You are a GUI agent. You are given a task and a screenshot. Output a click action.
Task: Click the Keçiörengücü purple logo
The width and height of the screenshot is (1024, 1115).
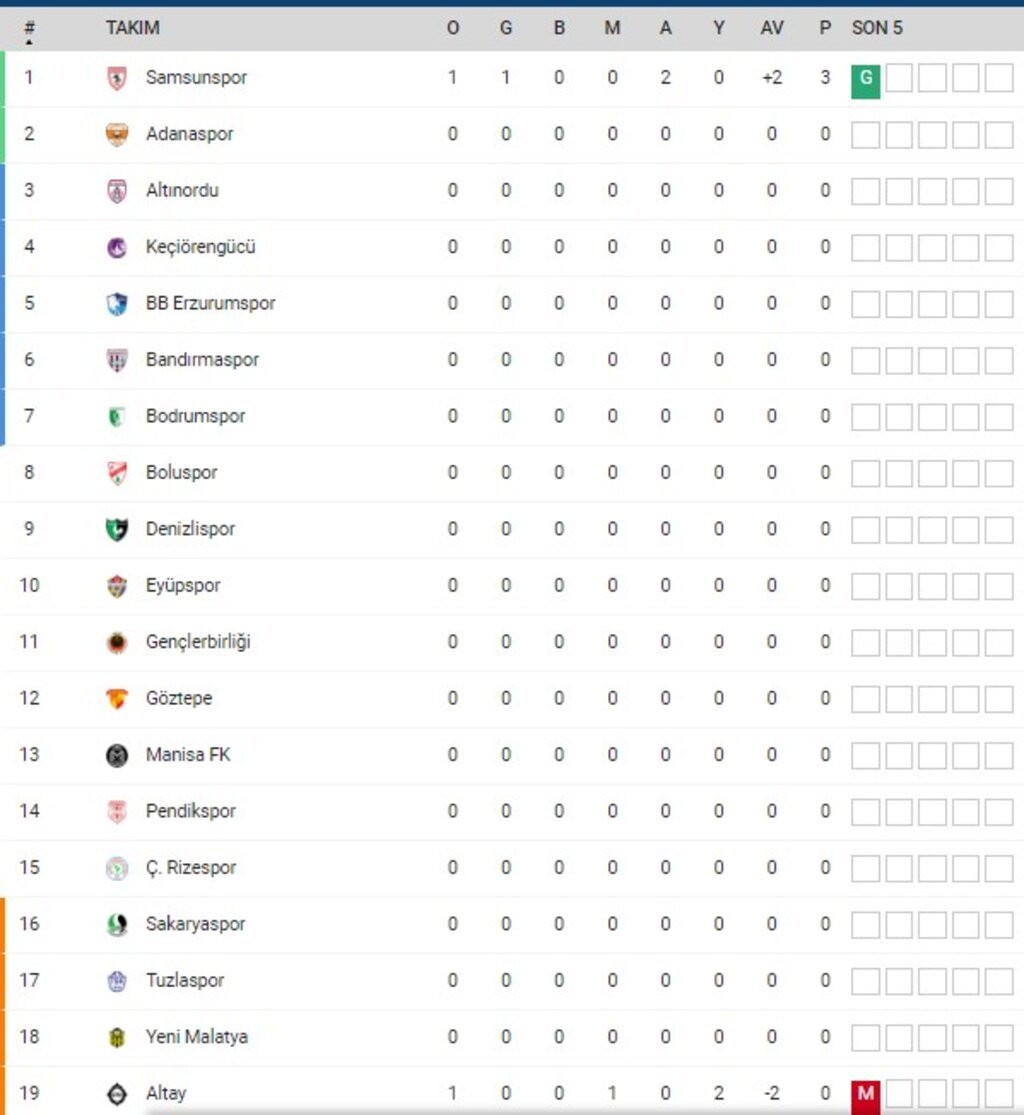click(117, 247)
